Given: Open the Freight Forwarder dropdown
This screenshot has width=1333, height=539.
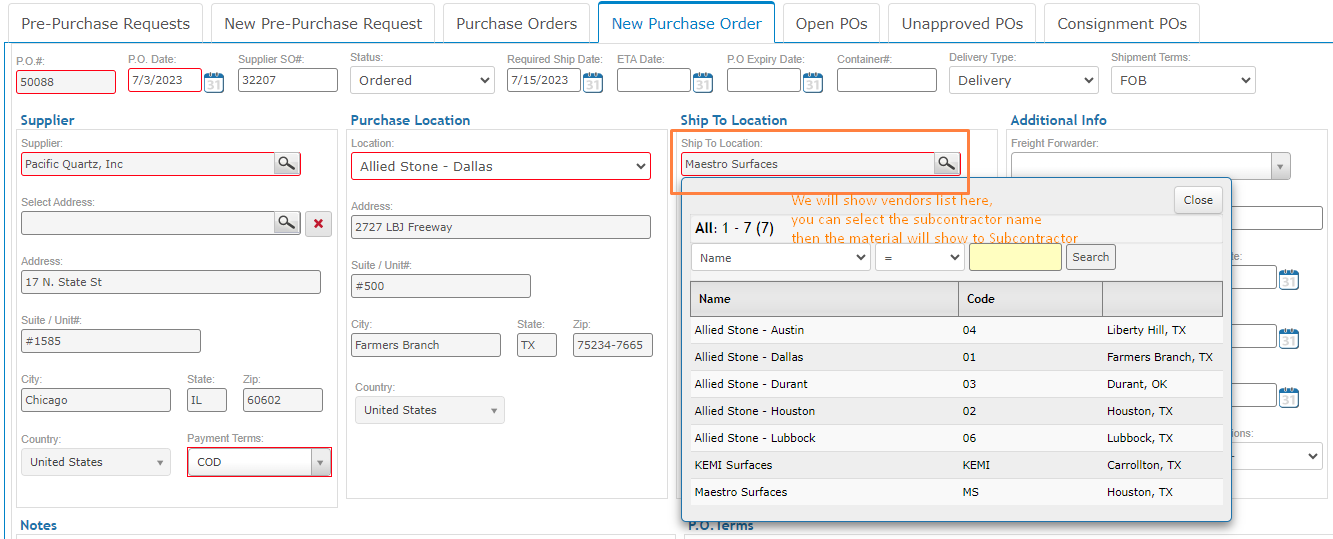Looking at the screenshot, I should (x=1279, y=166).
